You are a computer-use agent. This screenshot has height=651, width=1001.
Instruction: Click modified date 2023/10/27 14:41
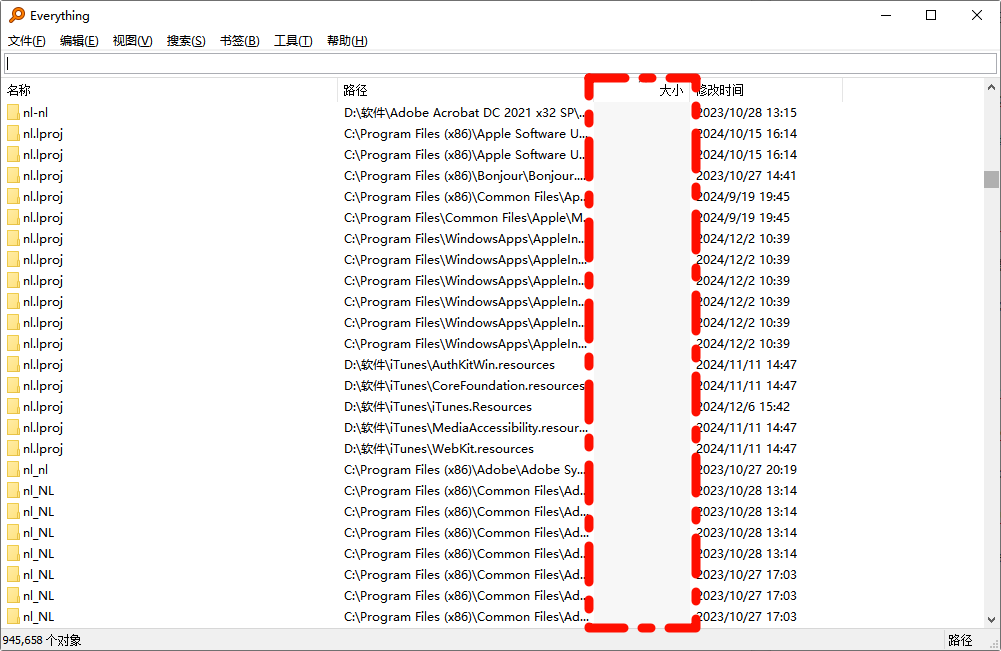coord(746,176)
